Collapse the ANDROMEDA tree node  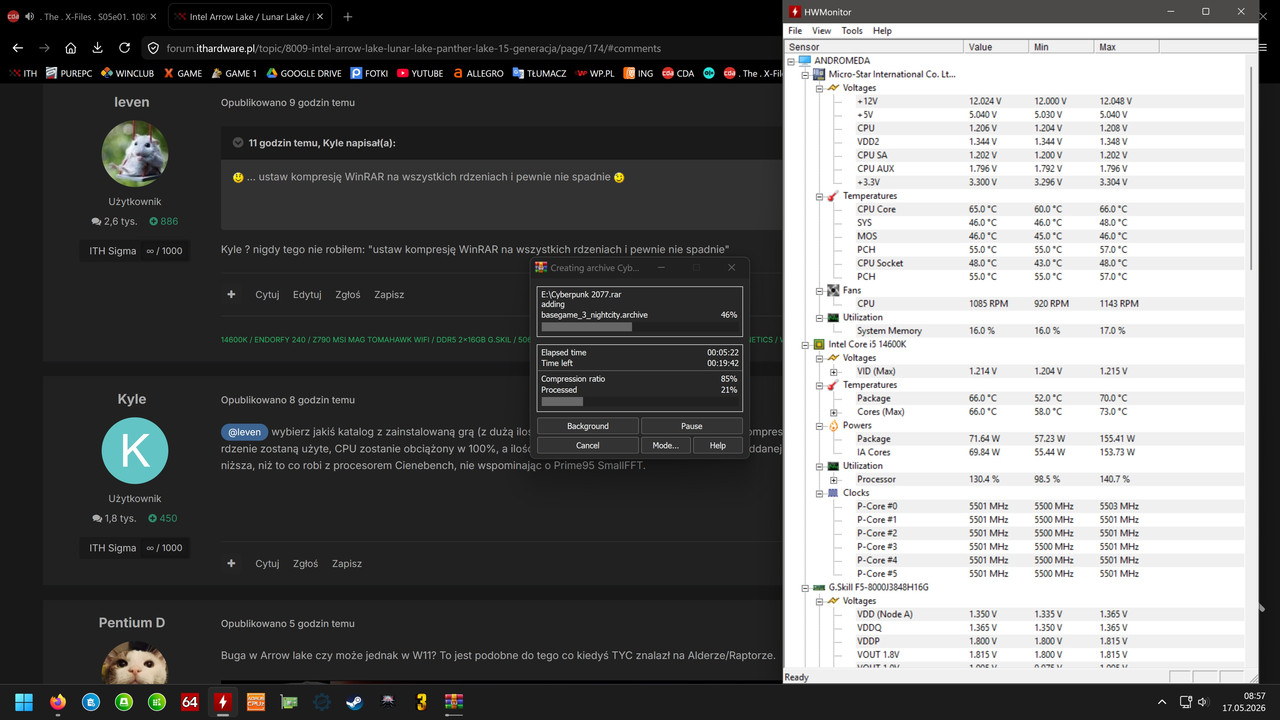[x=792, y=61]
